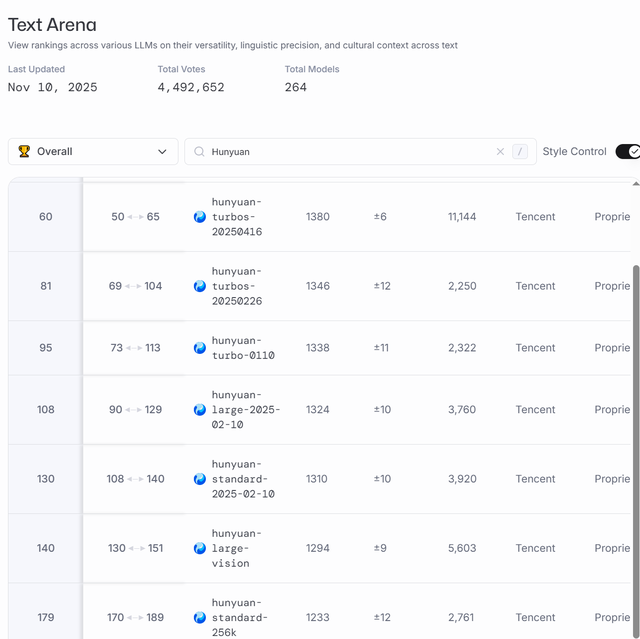The width and height of the screenshot is (640, 639).
Task: Click the trophy icon beside Overall
Action: click(24, 152)
